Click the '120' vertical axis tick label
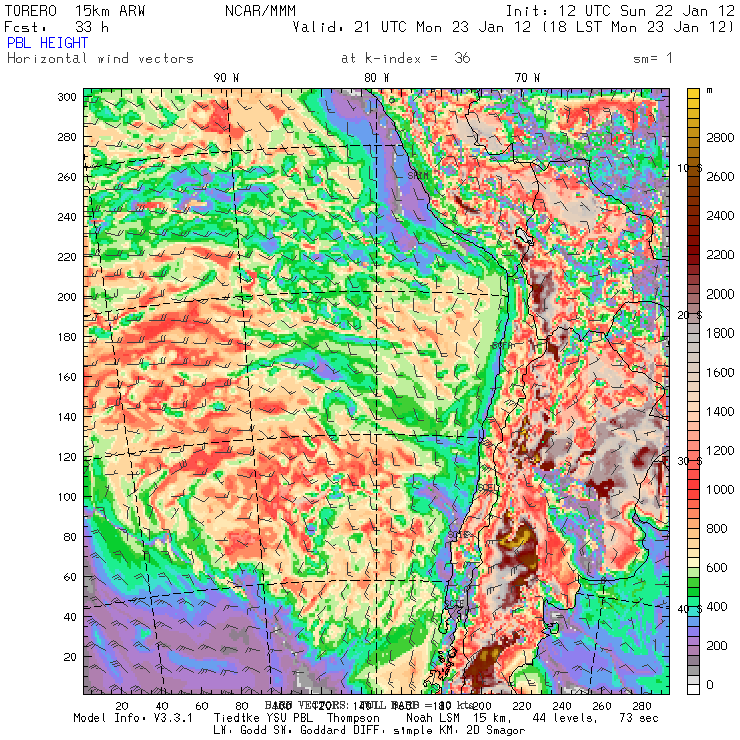This screenshot has height=740, width=740. point(67,457)
